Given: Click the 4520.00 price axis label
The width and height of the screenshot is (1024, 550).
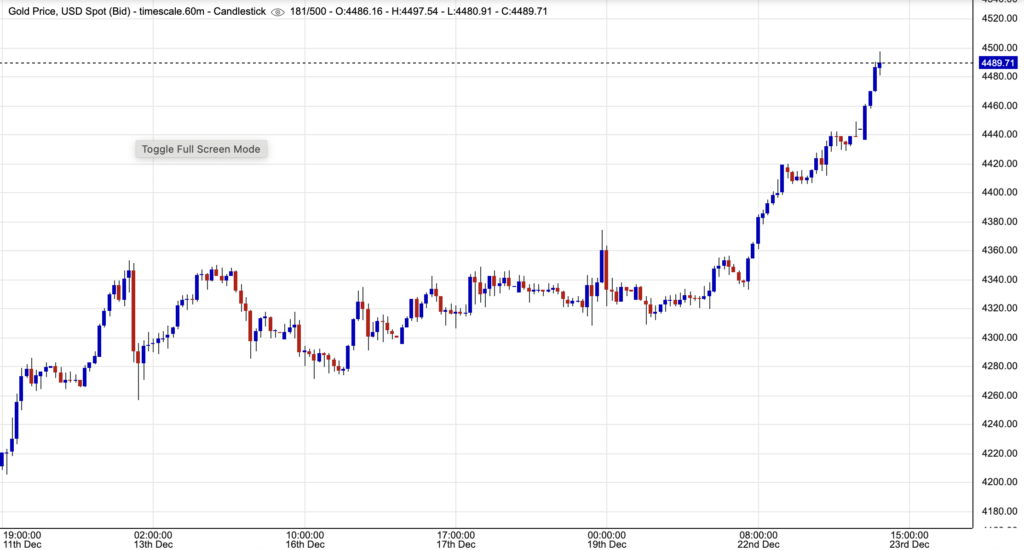Looking at the screenshot, I should [999, 18].
